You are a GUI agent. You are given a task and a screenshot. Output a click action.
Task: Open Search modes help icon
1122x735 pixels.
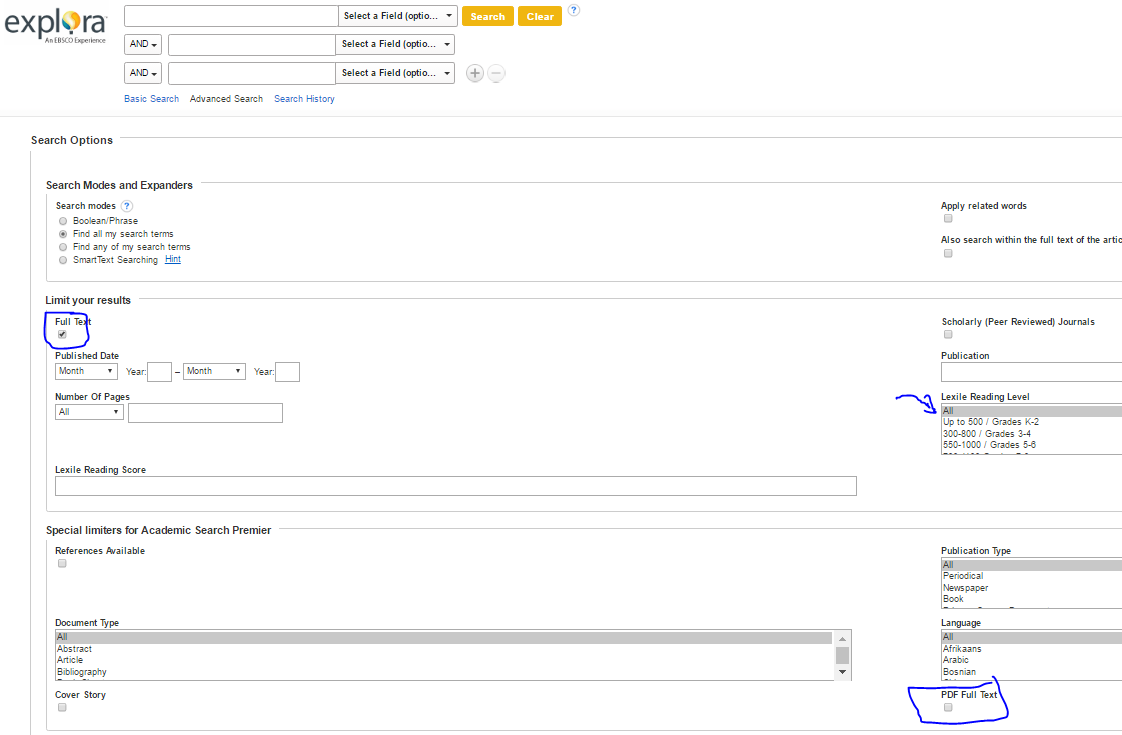127,206
